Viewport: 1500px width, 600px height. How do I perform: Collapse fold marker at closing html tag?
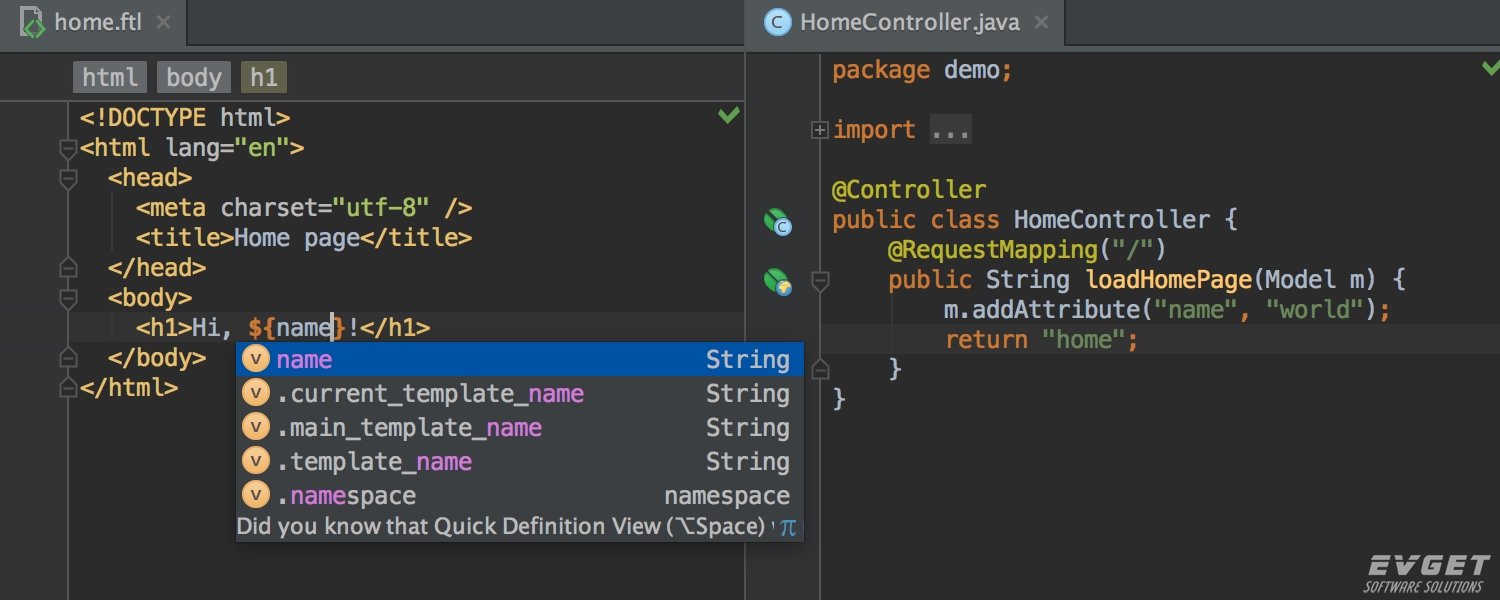pos(68,387)
